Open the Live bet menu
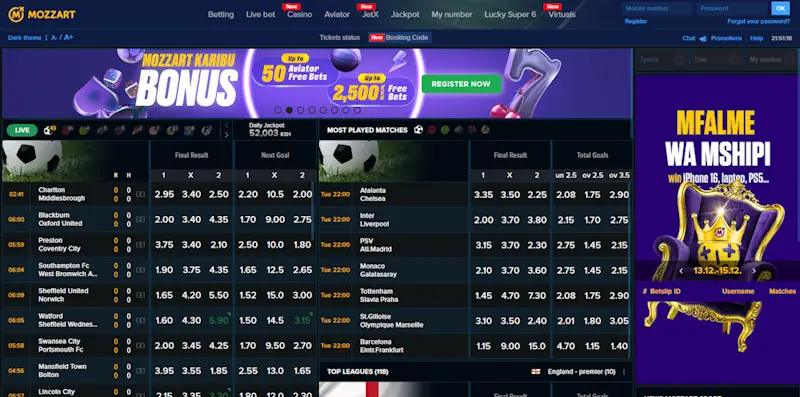Image resolution: width=800 pixels, height=397 pixels. click(260, 14)
